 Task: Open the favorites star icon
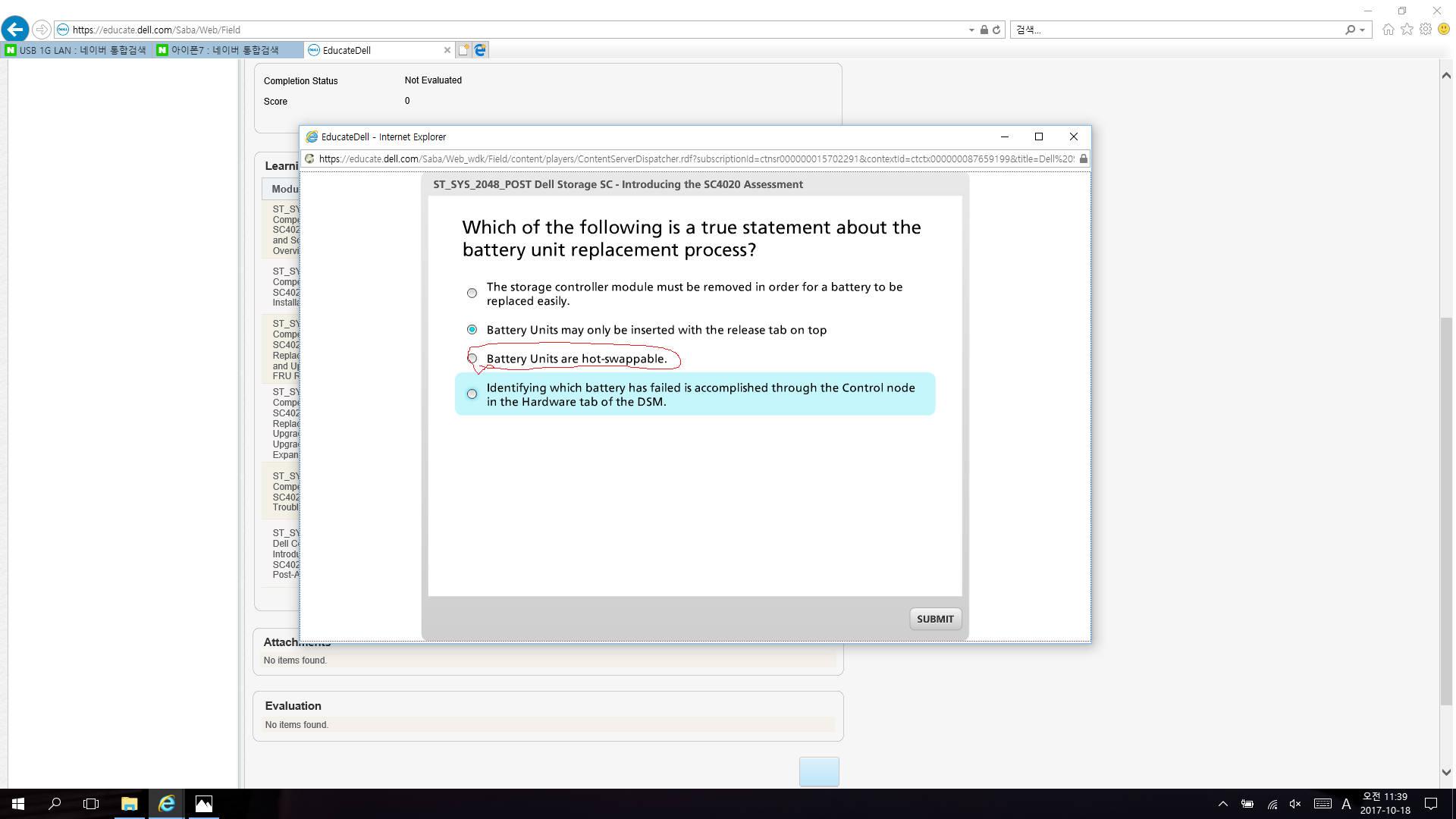tap(1407, 30)
